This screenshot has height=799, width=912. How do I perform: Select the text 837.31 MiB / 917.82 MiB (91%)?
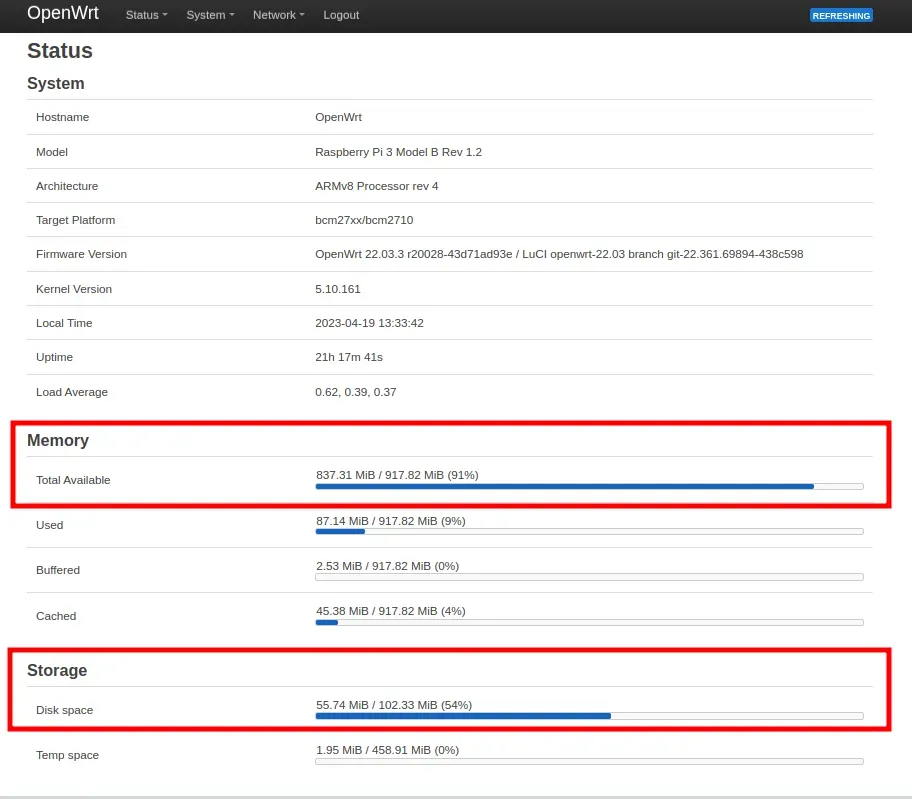tap(397, 475)
